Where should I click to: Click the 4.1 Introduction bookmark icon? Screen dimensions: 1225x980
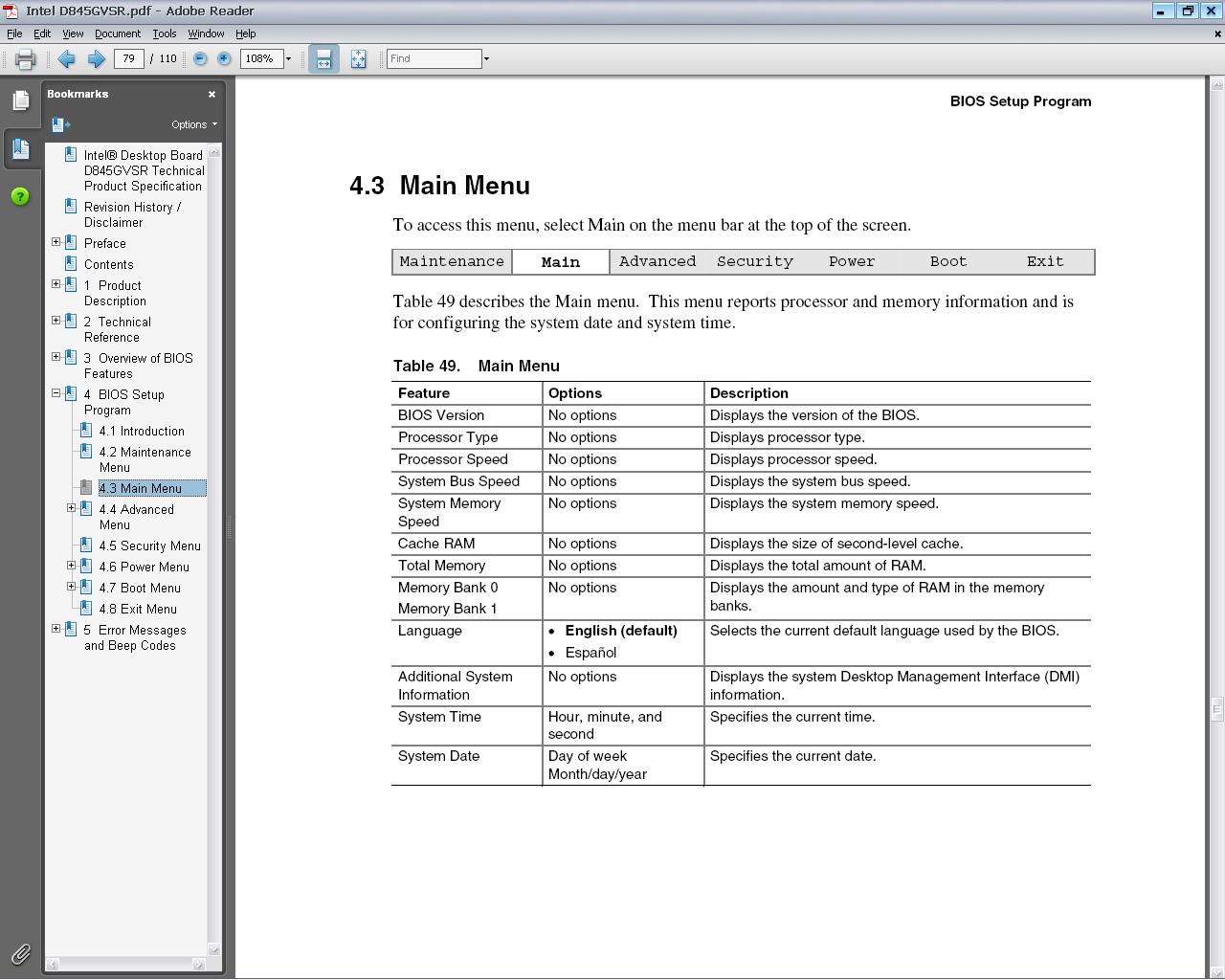point(85,431)
